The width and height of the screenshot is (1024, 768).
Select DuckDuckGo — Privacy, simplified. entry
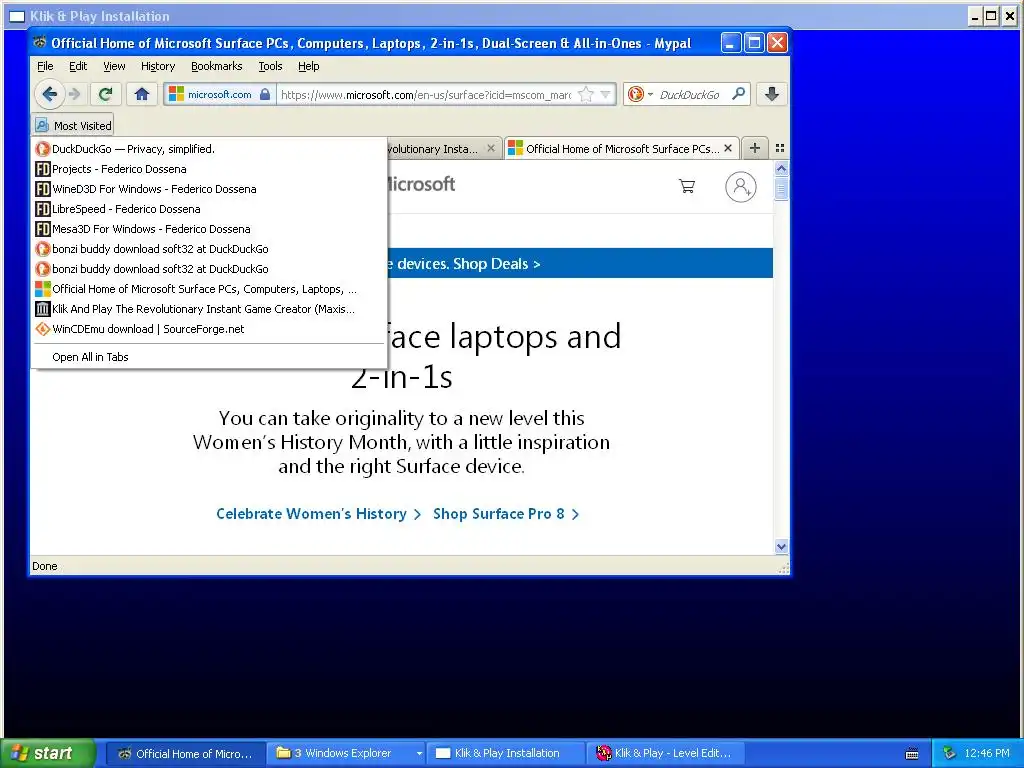tap(209, 149)
